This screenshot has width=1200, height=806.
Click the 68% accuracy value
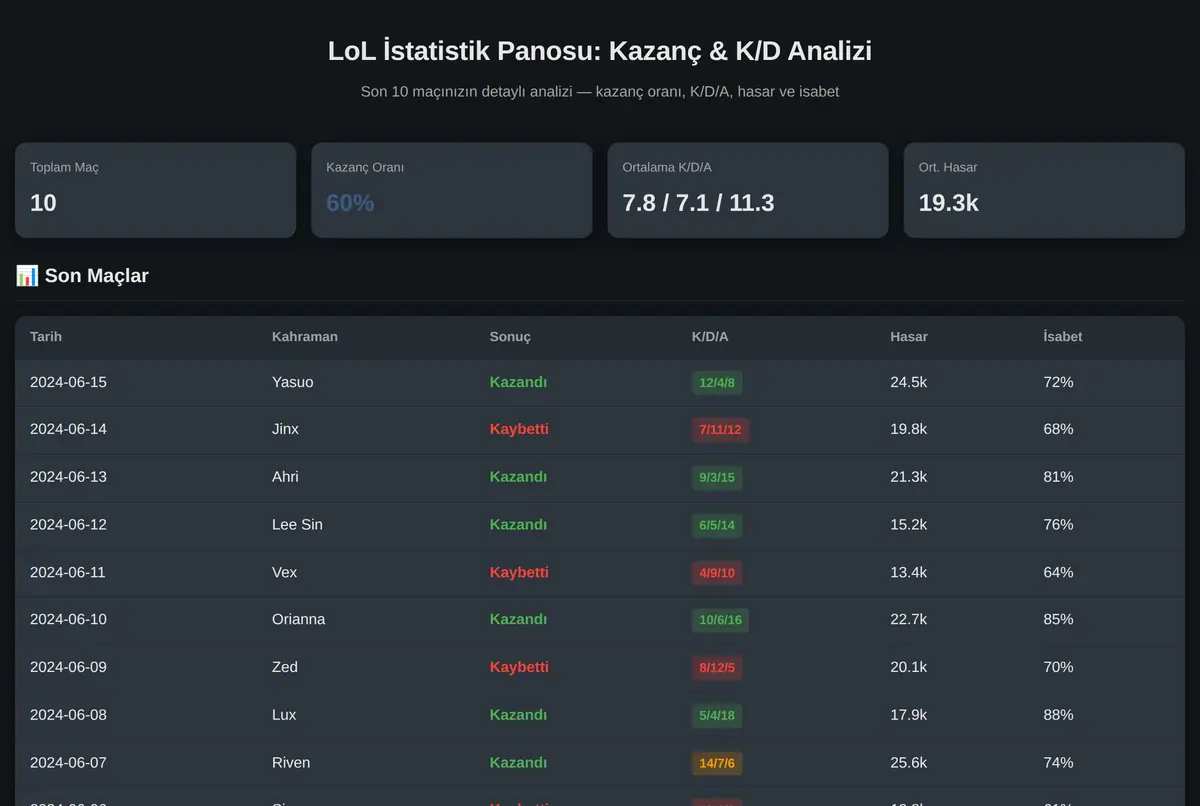[x=1058, y=429]
